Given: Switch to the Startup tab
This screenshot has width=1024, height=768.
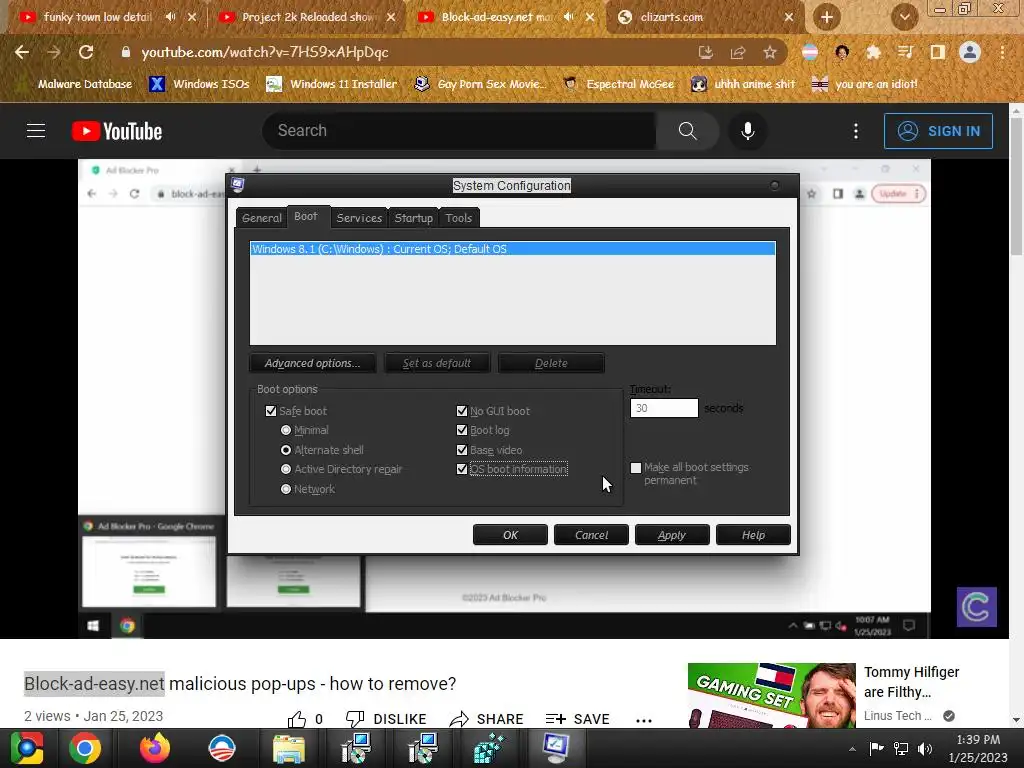Looking at the screenshot, I should coord(413,218).
